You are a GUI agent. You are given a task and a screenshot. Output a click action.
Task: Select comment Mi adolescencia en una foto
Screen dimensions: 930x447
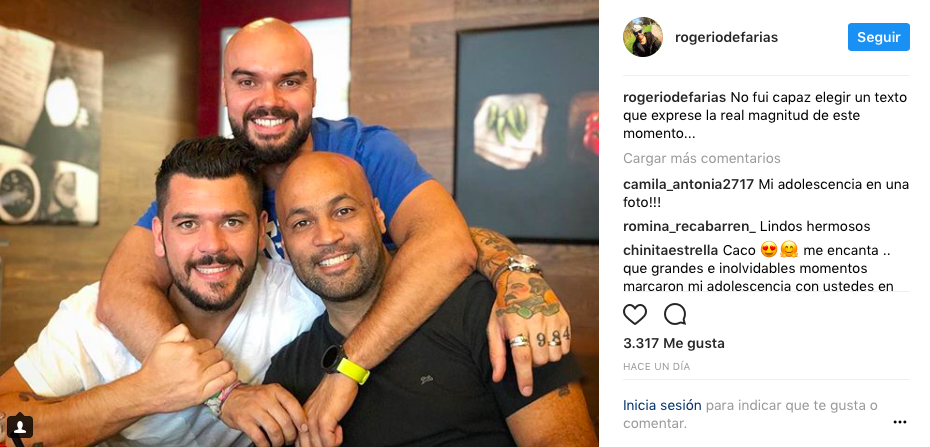[x=766, y=193]
